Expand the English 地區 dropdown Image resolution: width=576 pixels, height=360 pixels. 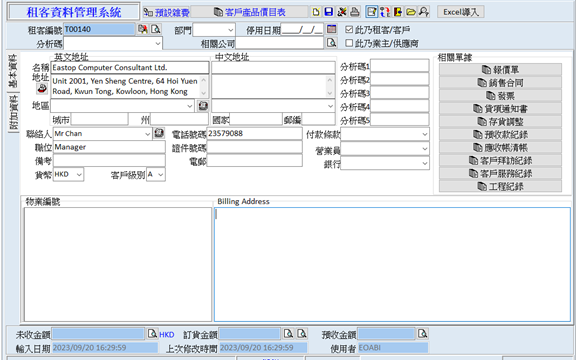(190, 106)
